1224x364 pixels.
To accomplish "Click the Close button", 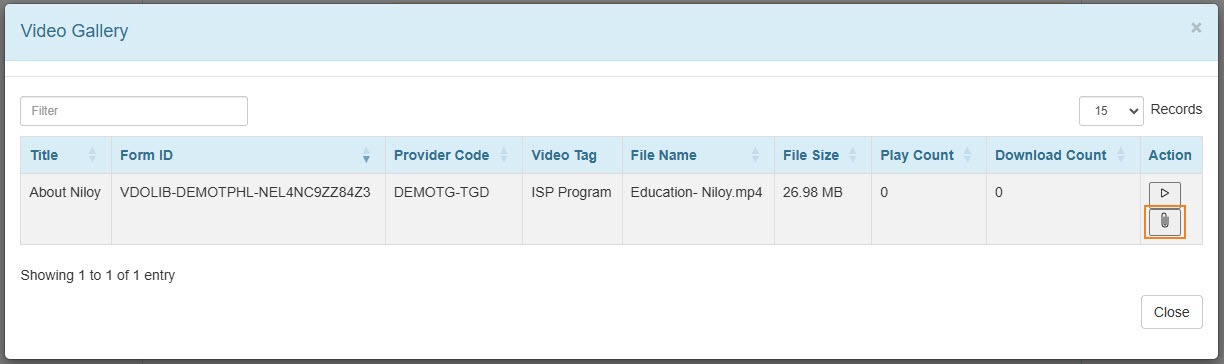I will [x=1171, y=312].
